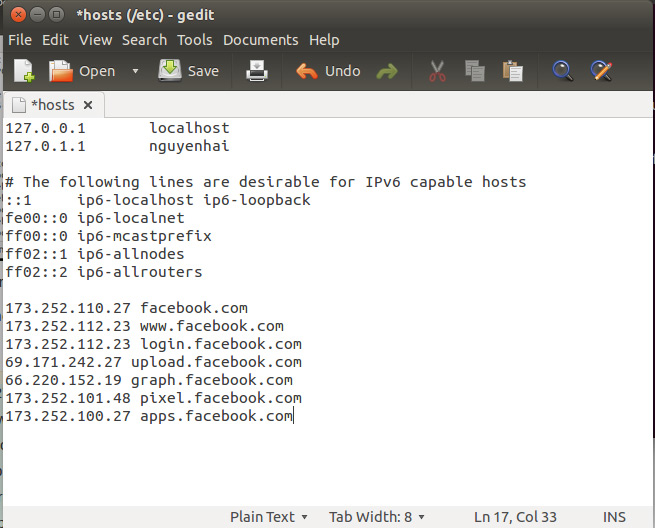The width and height of the screenshot is (655, 528).
Task: Expand the Open recent files arrow
Action: (135, 71)
